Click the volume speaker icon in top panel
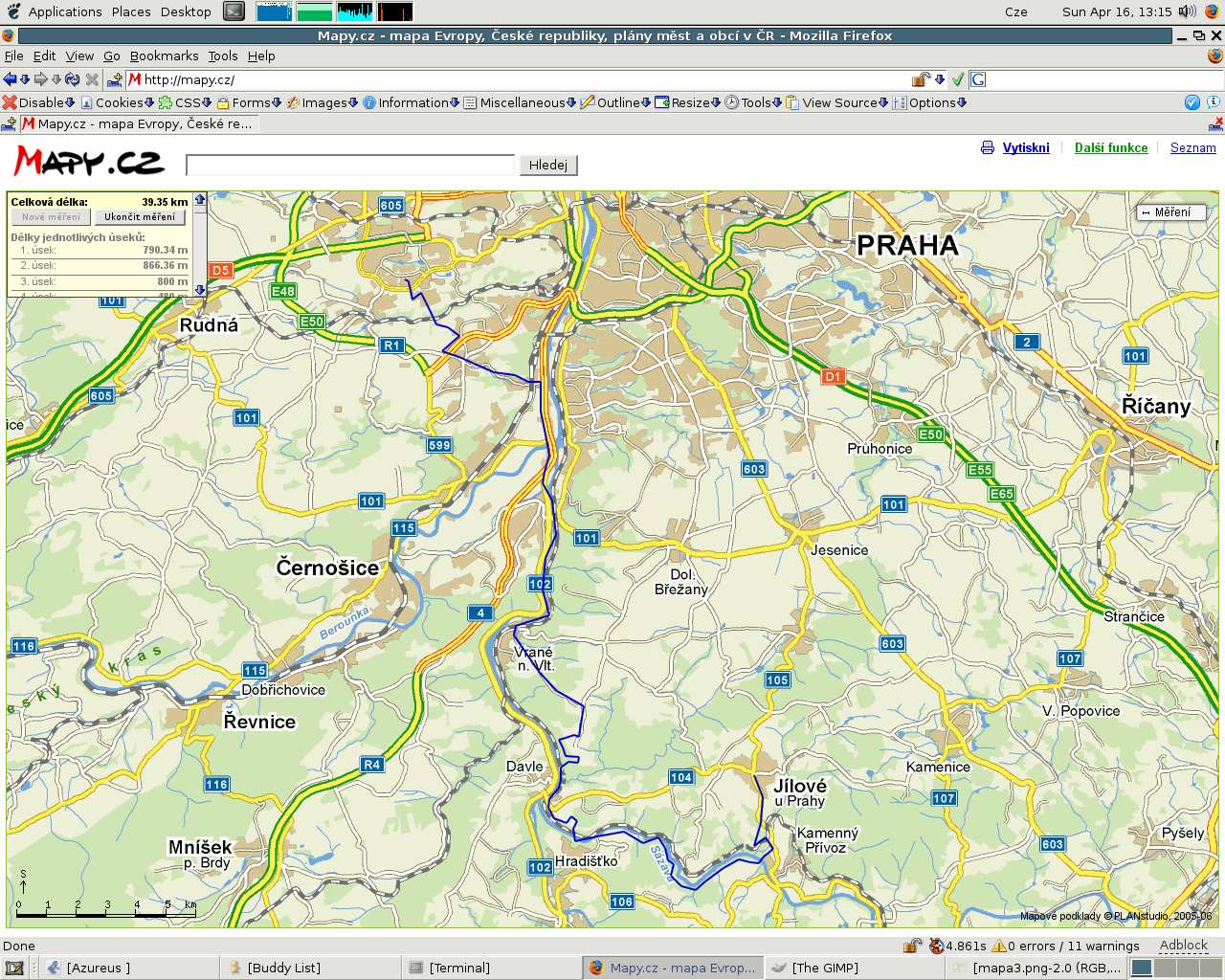 (1187, 11)
